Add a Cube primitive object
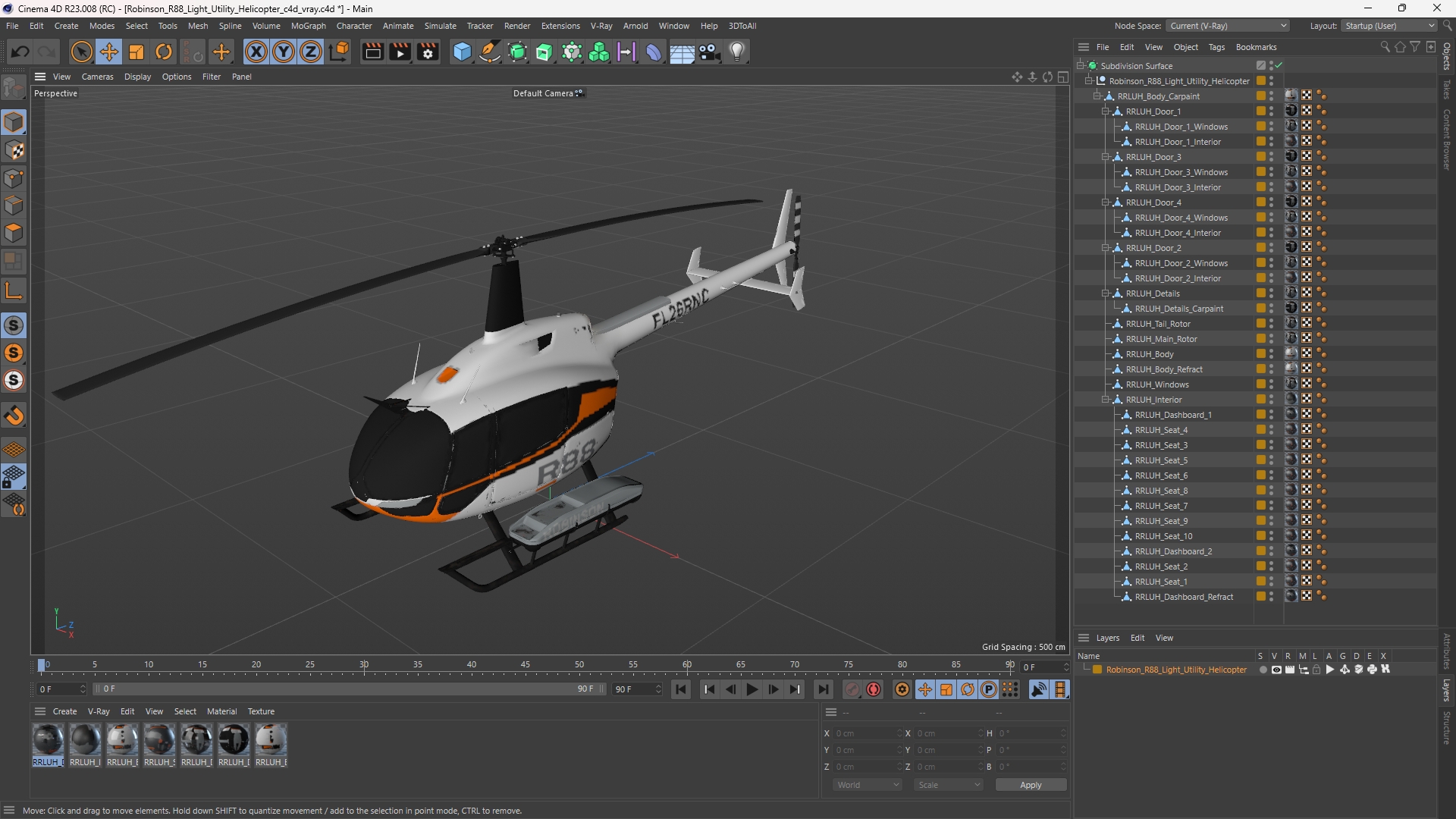Screen dimensions: 1456x819 [x=462, y=52]
